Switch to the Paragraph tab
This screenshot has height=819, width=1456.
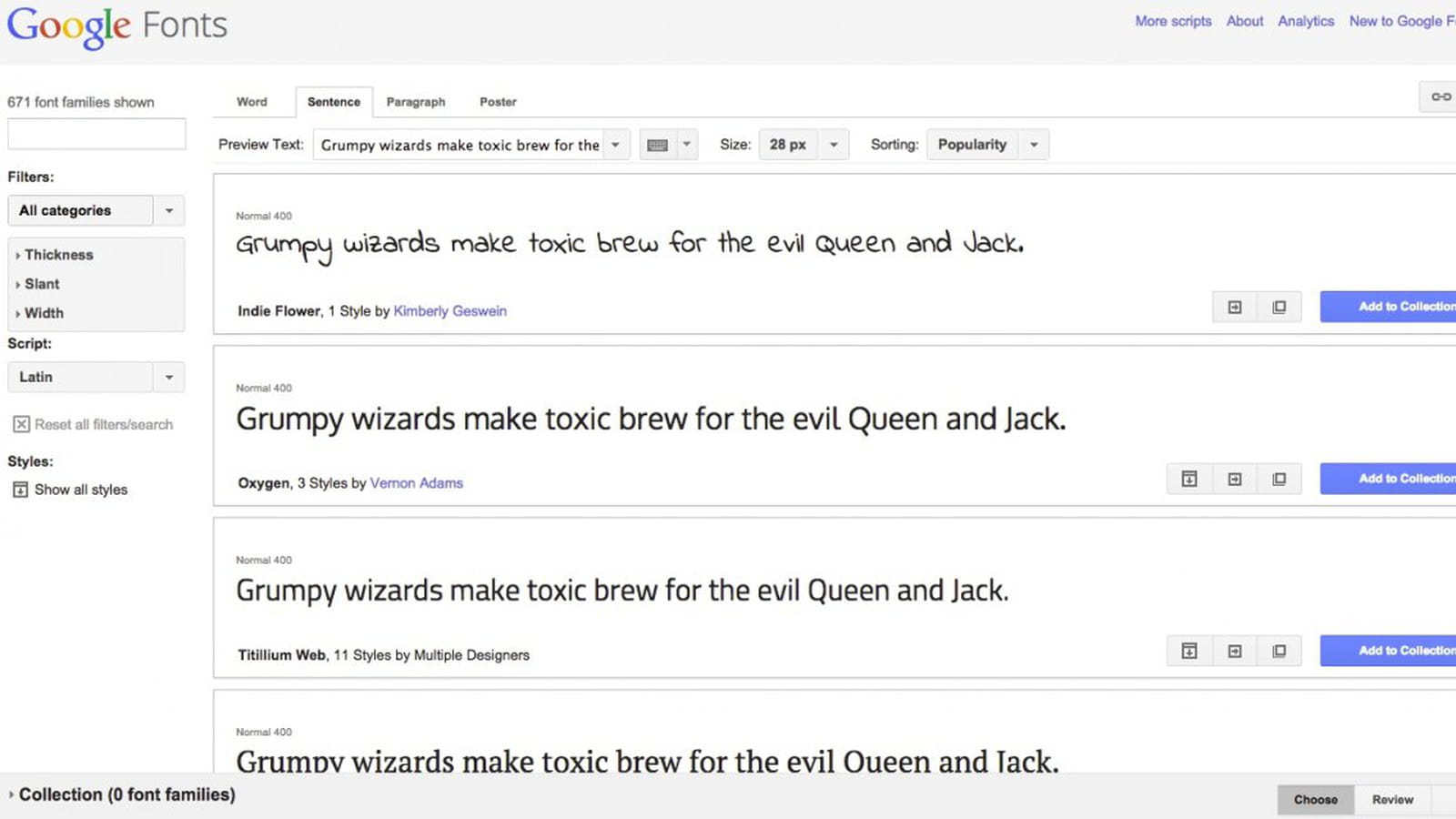click(416, 102)
